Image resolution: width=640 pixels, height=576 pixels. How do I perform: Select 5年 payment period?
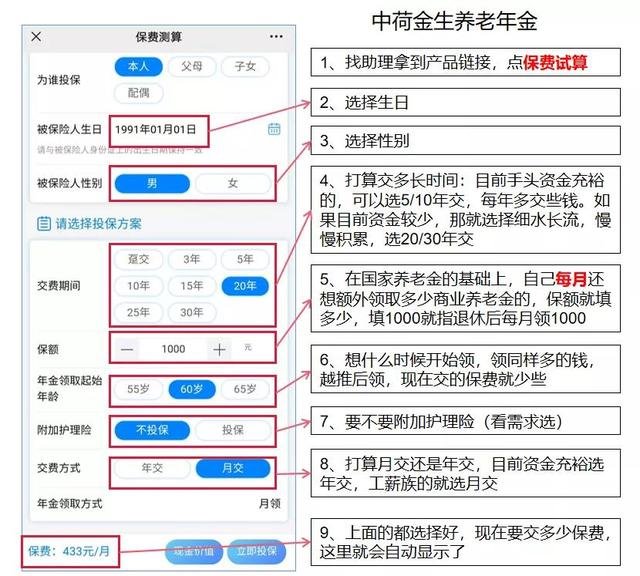coord(245,259)
